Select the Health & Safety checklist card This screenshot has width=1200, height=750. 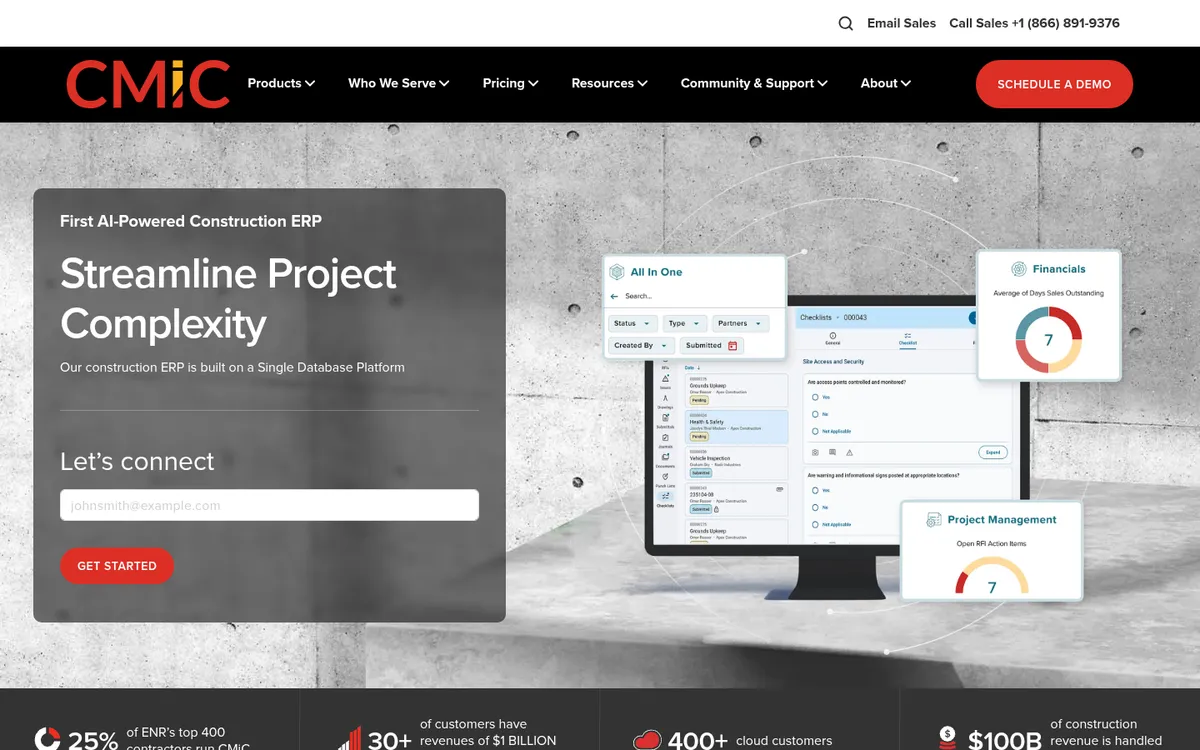(737, 427)
